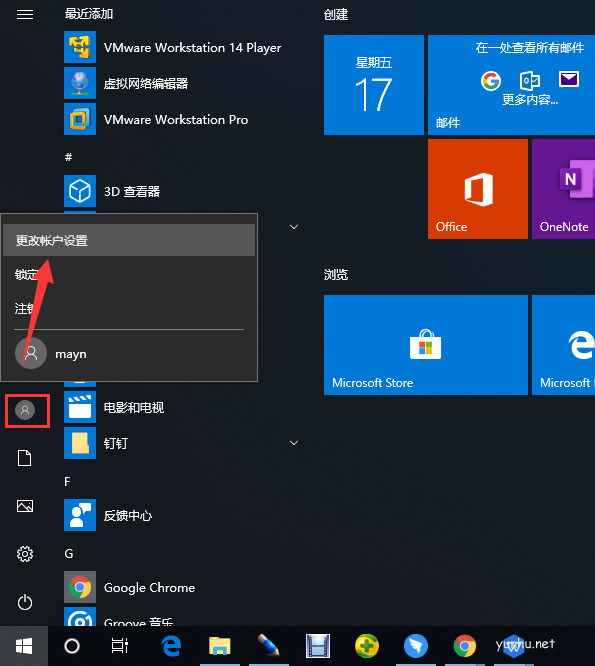Click the 创建 tile group title

click(336, 15)
